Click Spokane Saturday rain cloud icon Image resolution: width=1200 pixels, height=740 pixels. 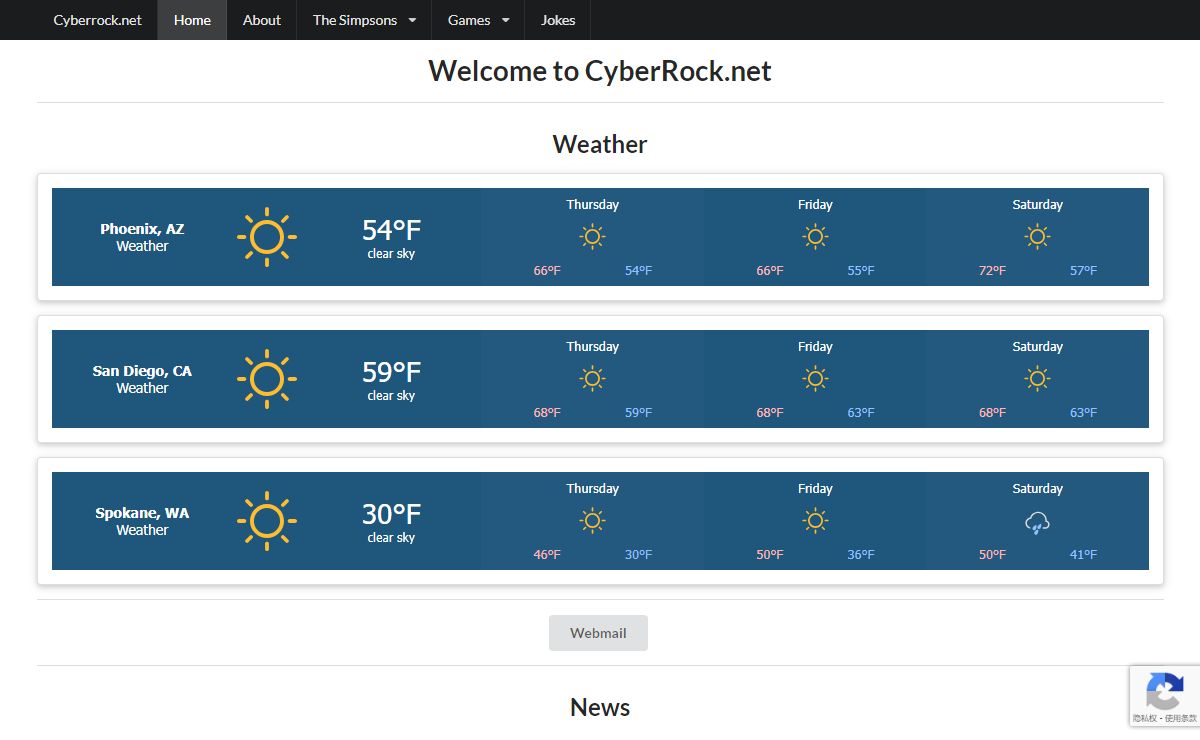tap(1037, 522)
